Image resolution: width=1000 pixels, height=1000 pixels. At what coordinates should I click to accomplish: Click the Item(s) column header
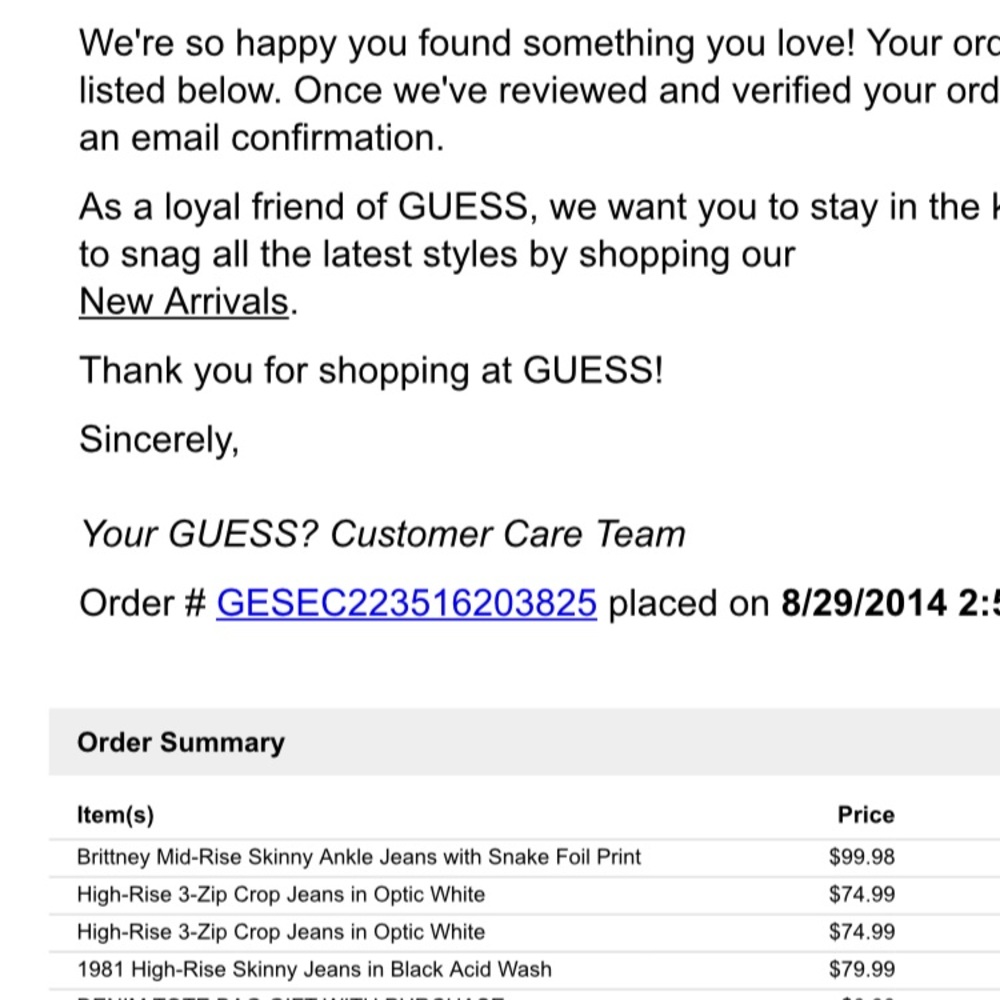click(x=115, y=815)
